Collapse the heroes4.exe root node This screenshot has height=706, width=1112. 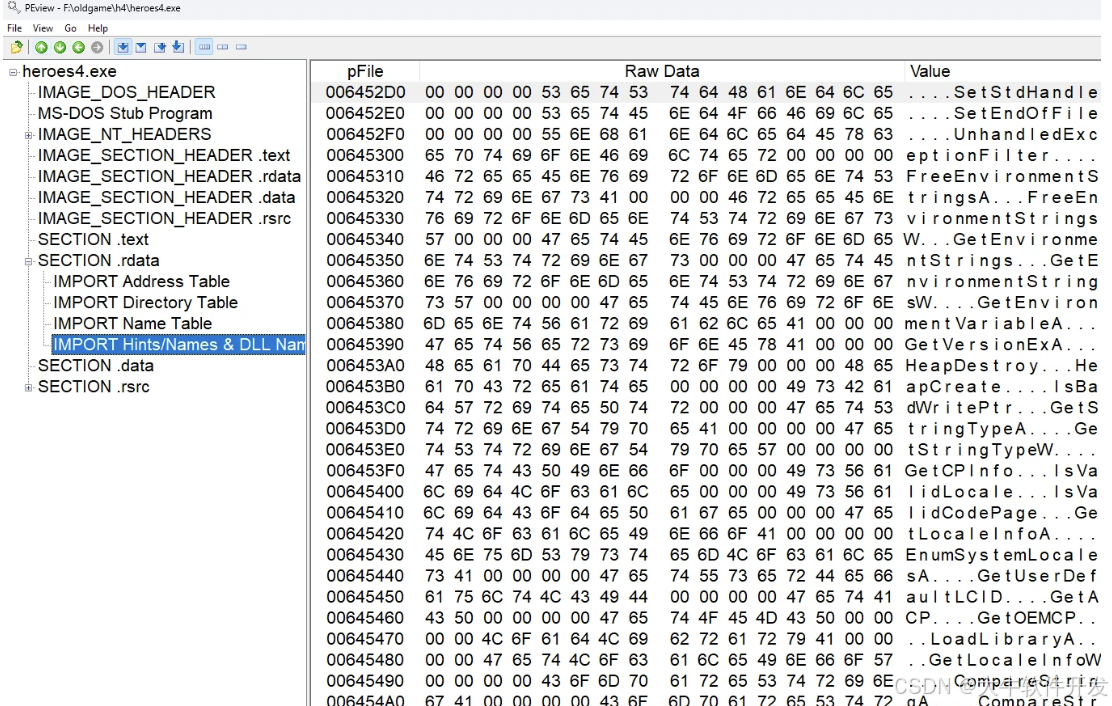pyautogui.click(x=13, y=72)
